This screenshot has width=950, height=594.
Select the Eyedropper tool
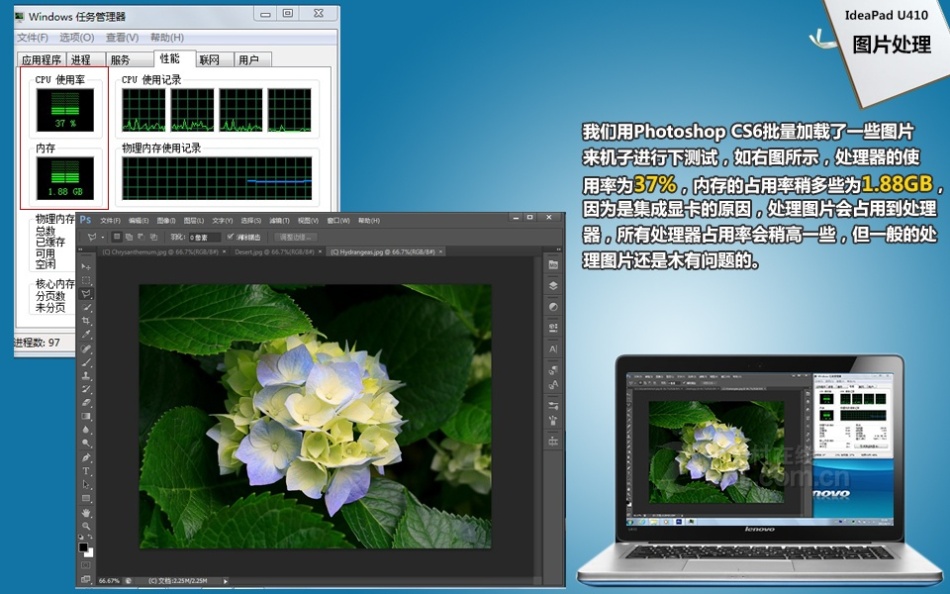86,334
